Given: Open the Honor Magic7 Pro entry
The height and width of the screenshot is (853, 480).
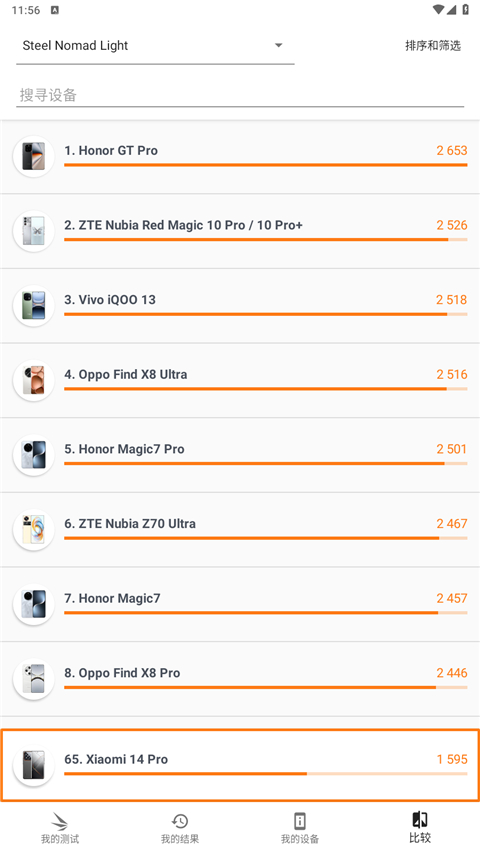Looking at the screenshot, I should (240, 455).
